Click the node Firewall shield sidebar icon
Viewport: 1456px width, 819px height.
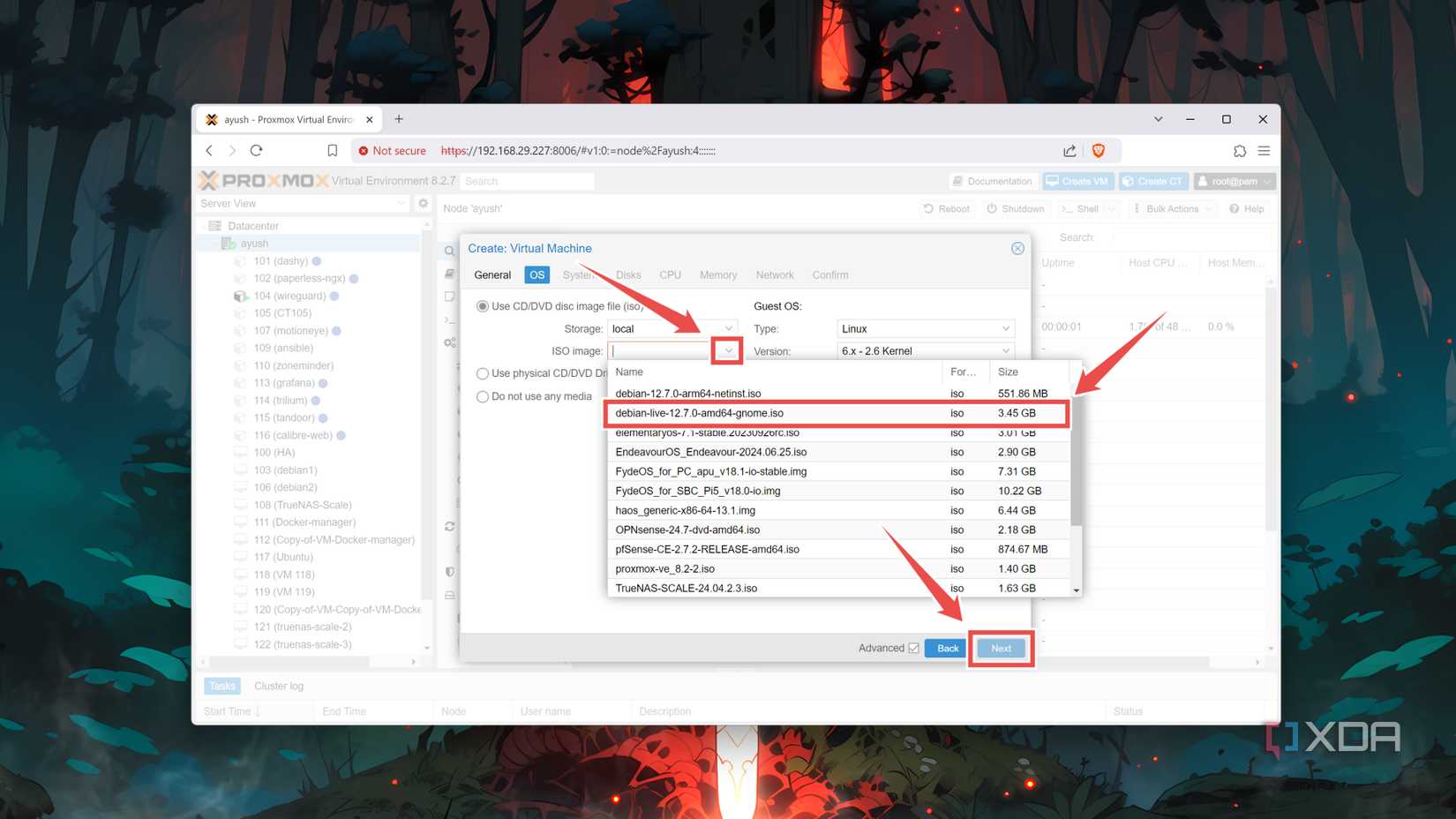pos(449,572)
